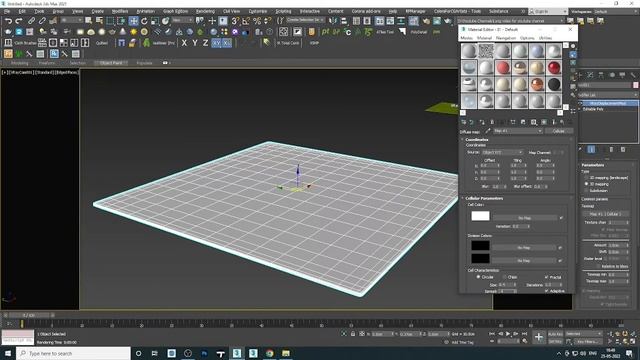
Task: Toggle Cell Color map enable checkbox
Action: [x=561, y=218]
